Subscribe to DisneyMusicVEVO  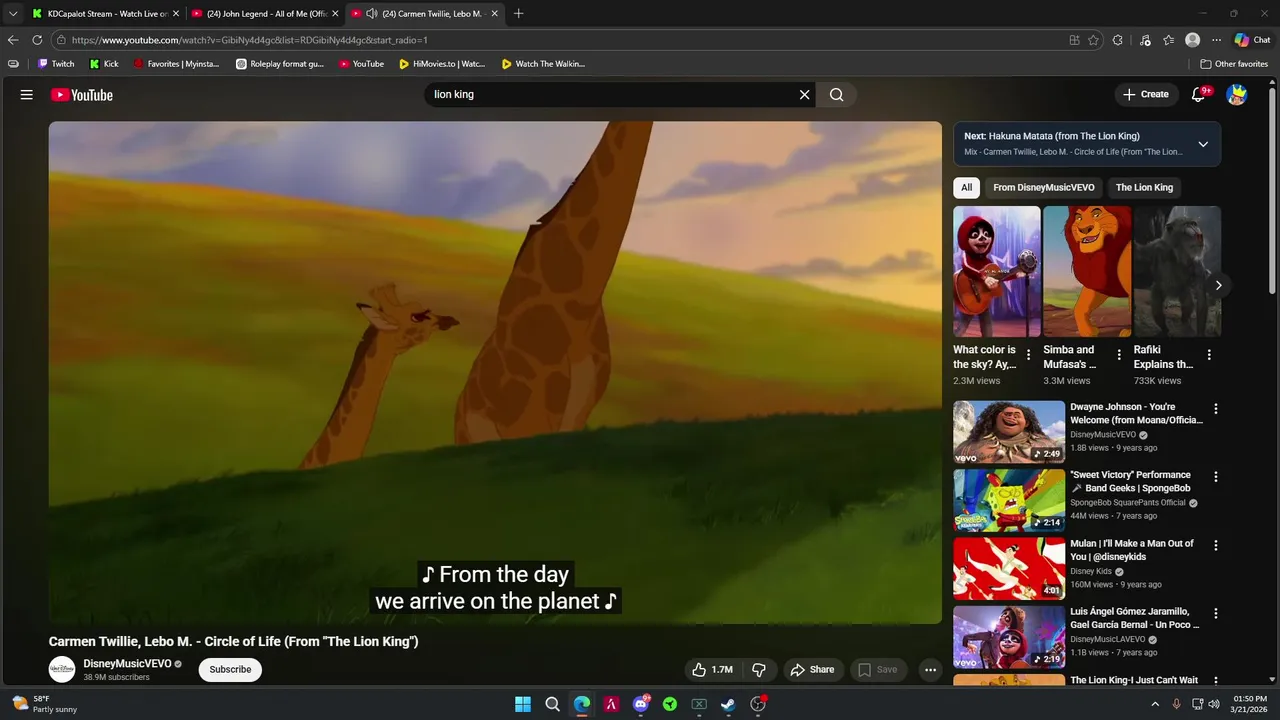230,670
